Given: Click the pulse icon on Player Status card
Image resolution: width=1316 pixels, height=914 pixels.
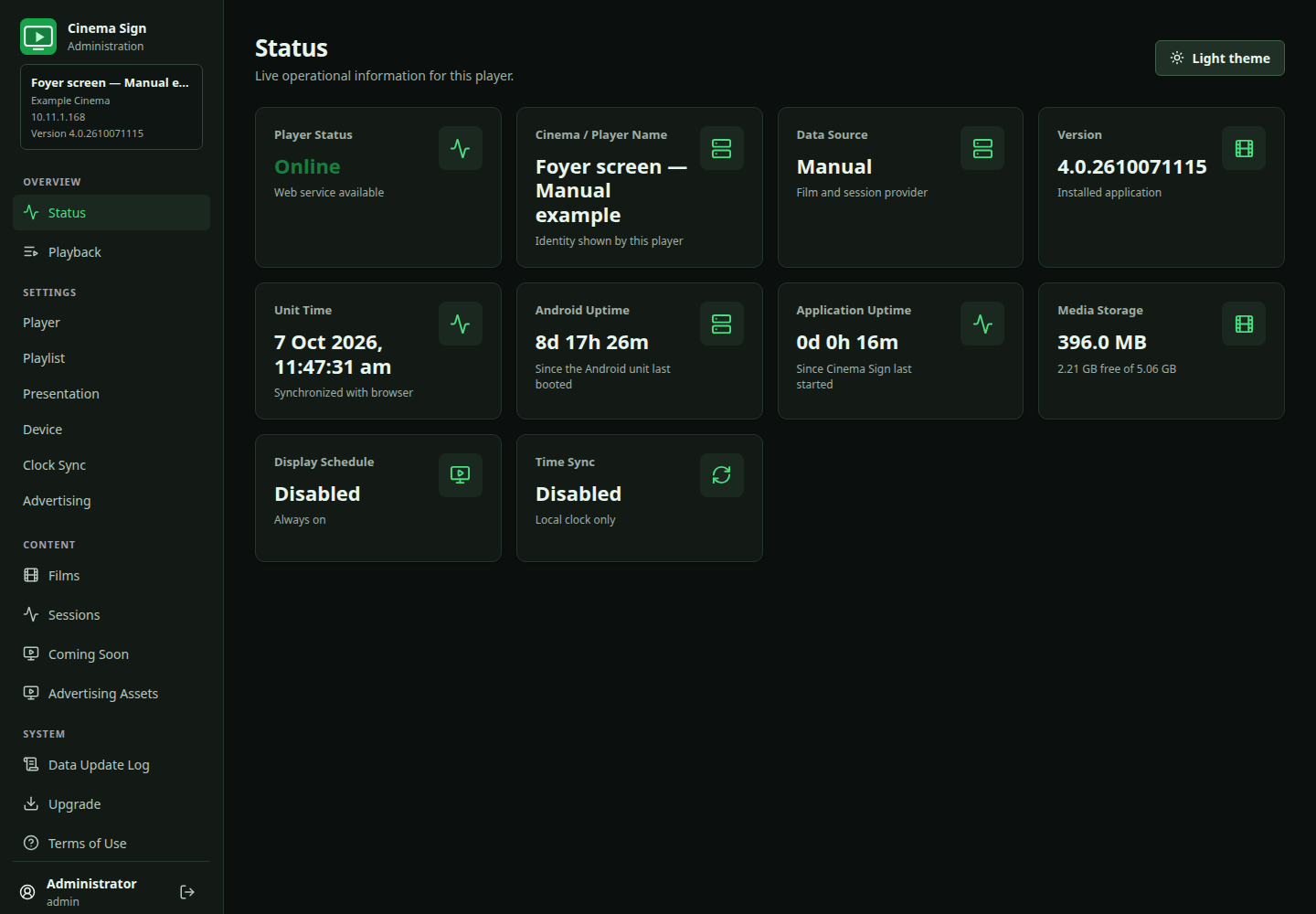Looking at the screenshot, I should [x=461, y=148].
